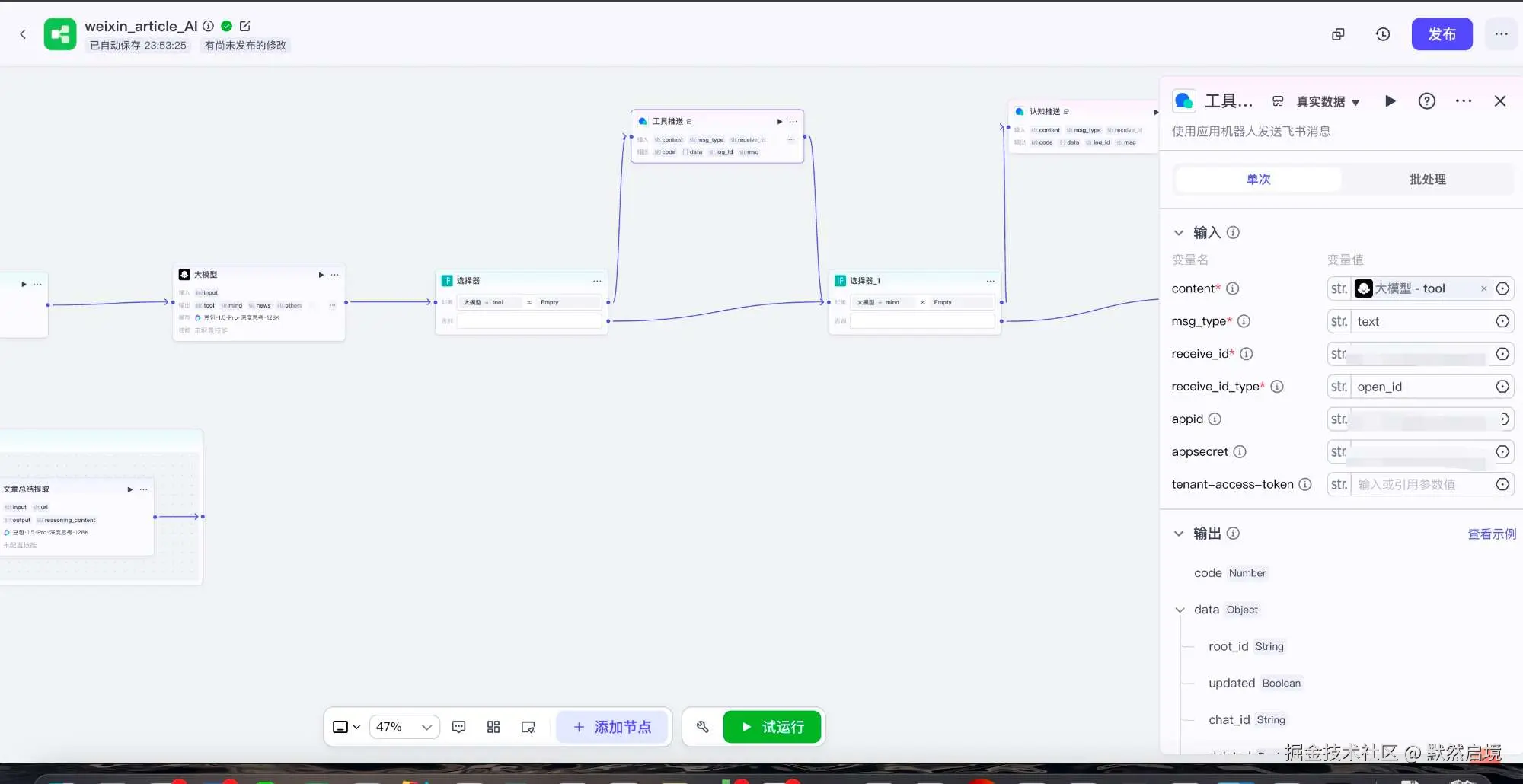Image resolution: width=1523 pixels, height=784 pixels.
Task: Edit the workflow name with the pencil icon
Action: click(x=245, y=26)
